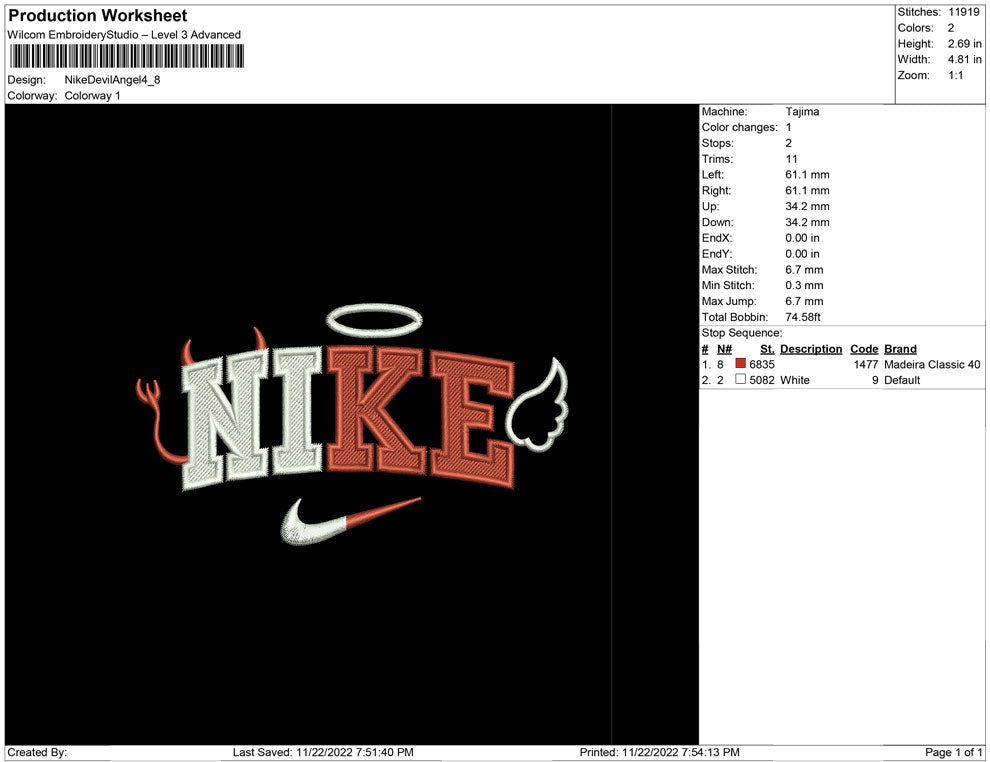Click the Description column header

click(811, 349)
